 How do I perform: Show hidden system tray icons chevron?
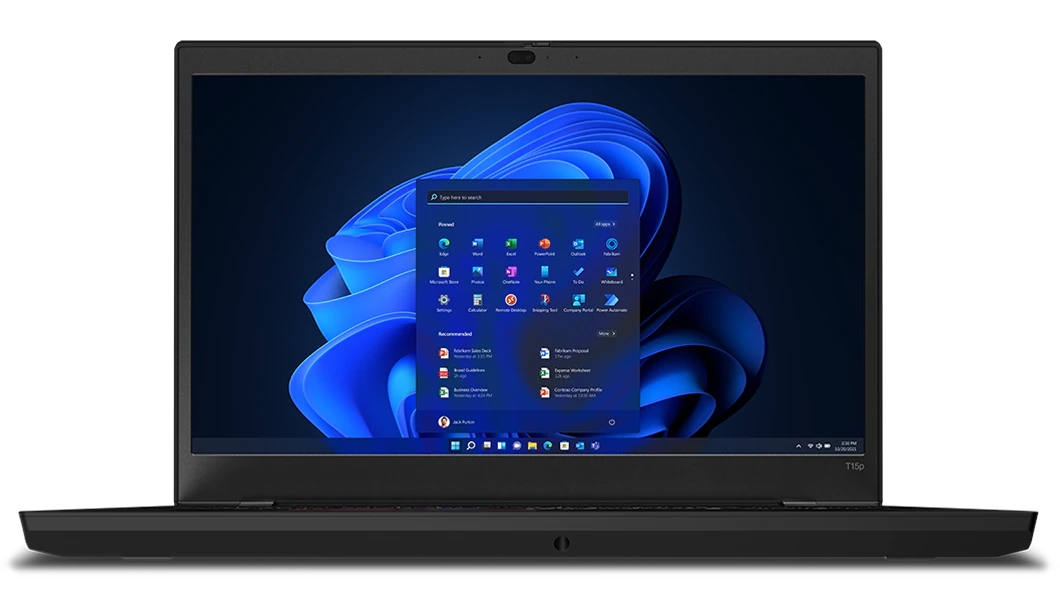799,445
